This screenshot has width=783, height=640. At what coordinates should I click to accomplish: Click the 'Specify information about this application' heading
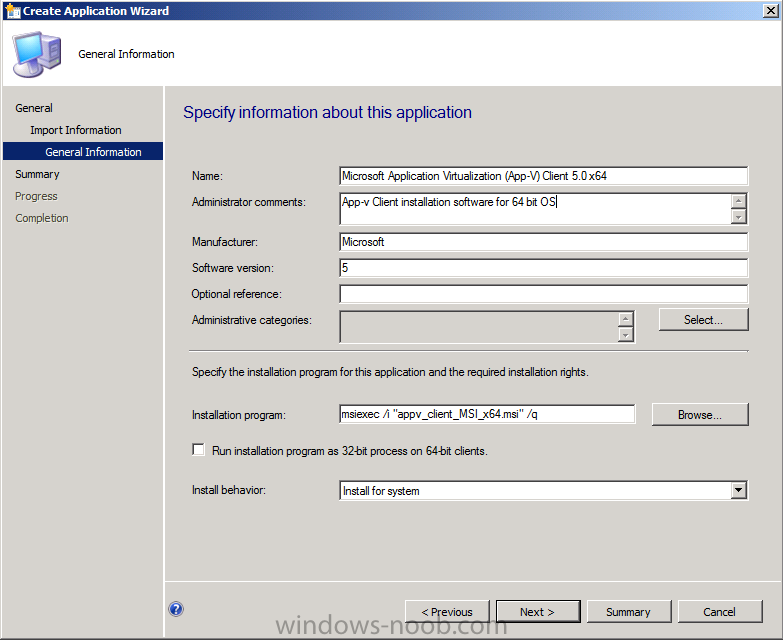328,112
